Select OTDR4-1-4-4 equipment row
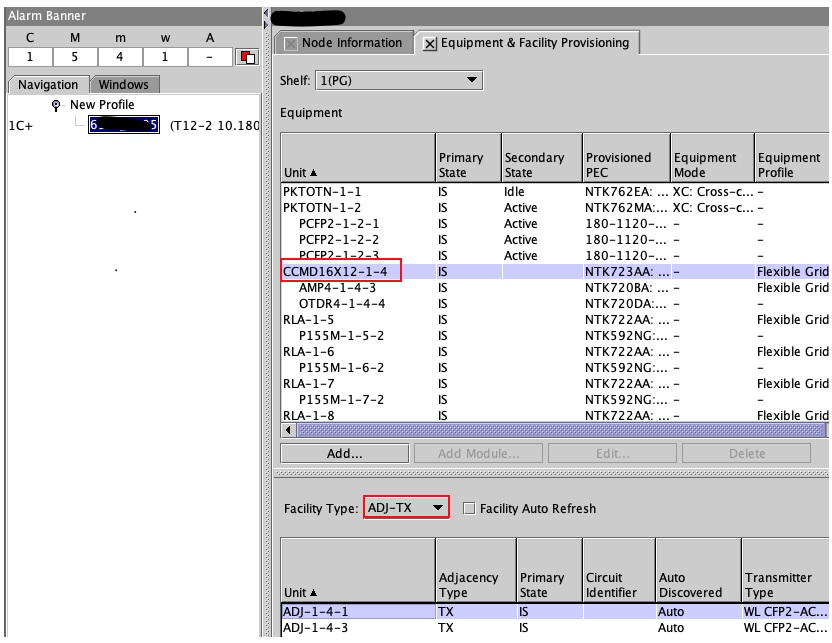Image resolution: width=832 pixels, height=643 pixels. (x=555, y=303)
